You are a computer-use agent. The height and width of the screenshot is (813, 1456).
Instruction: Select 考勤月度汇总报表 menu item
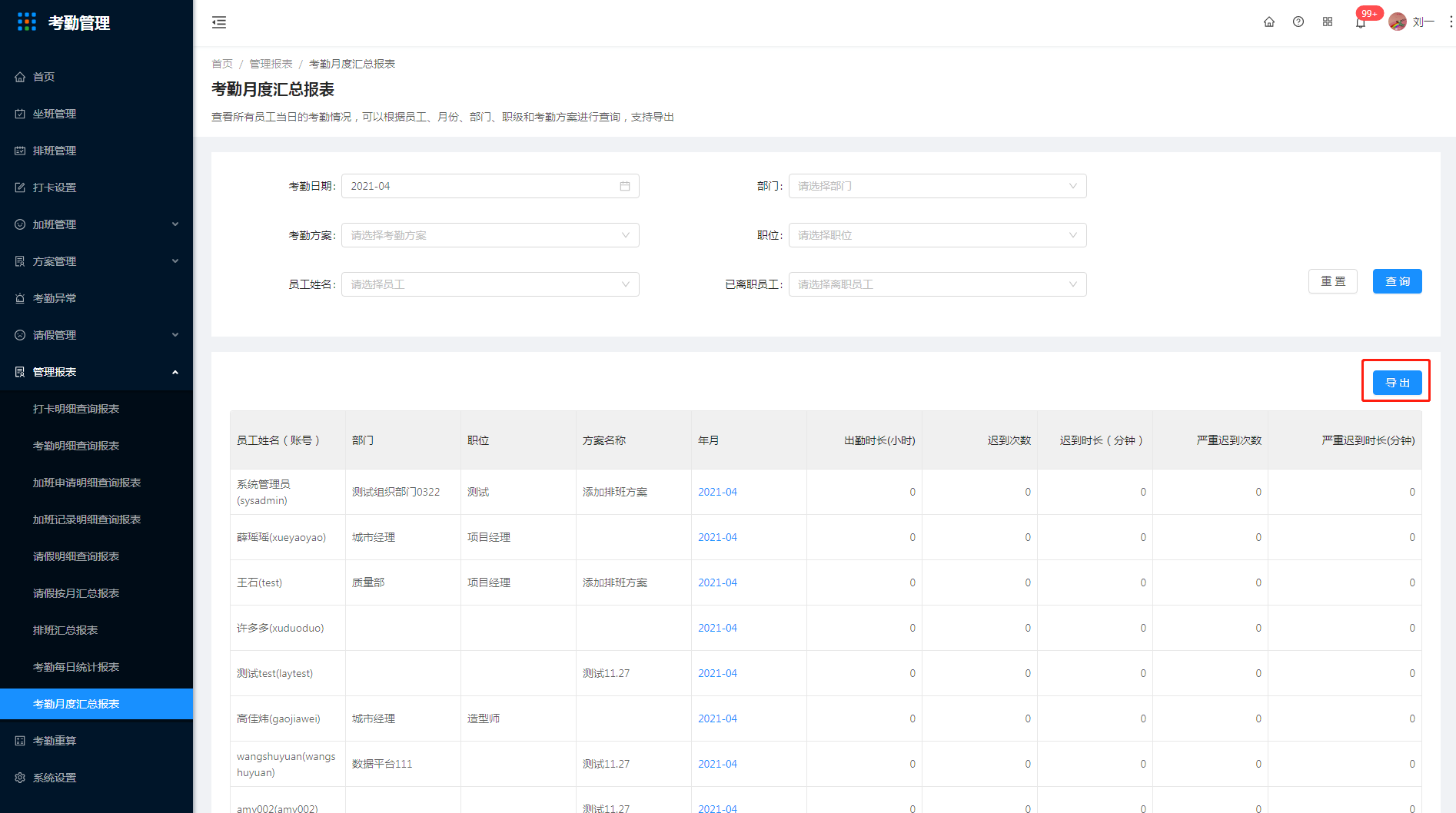pyautogui.click(x=96, y=704)
